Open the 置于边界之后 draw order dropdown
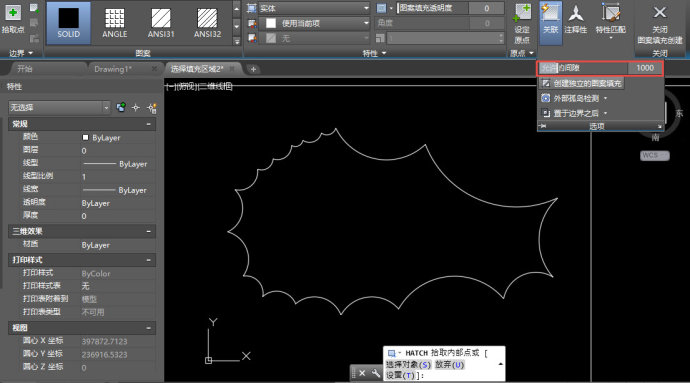The image size is (690, 383). coord(574,113)
